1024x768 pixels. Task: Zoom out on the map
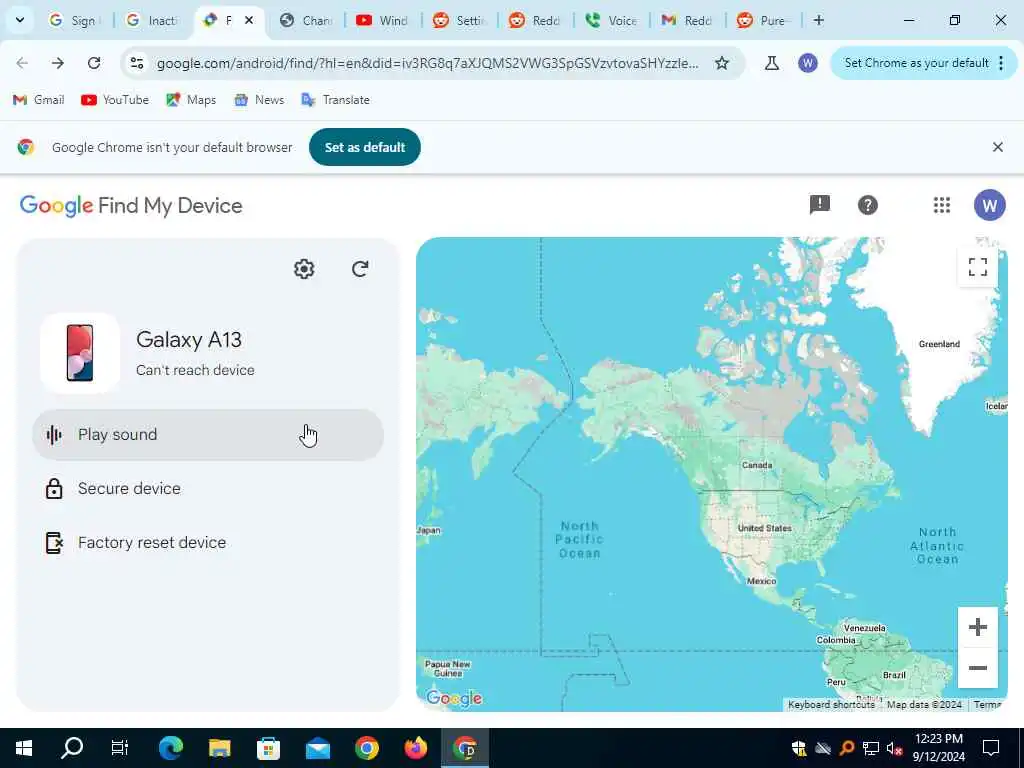coord(978,668)
